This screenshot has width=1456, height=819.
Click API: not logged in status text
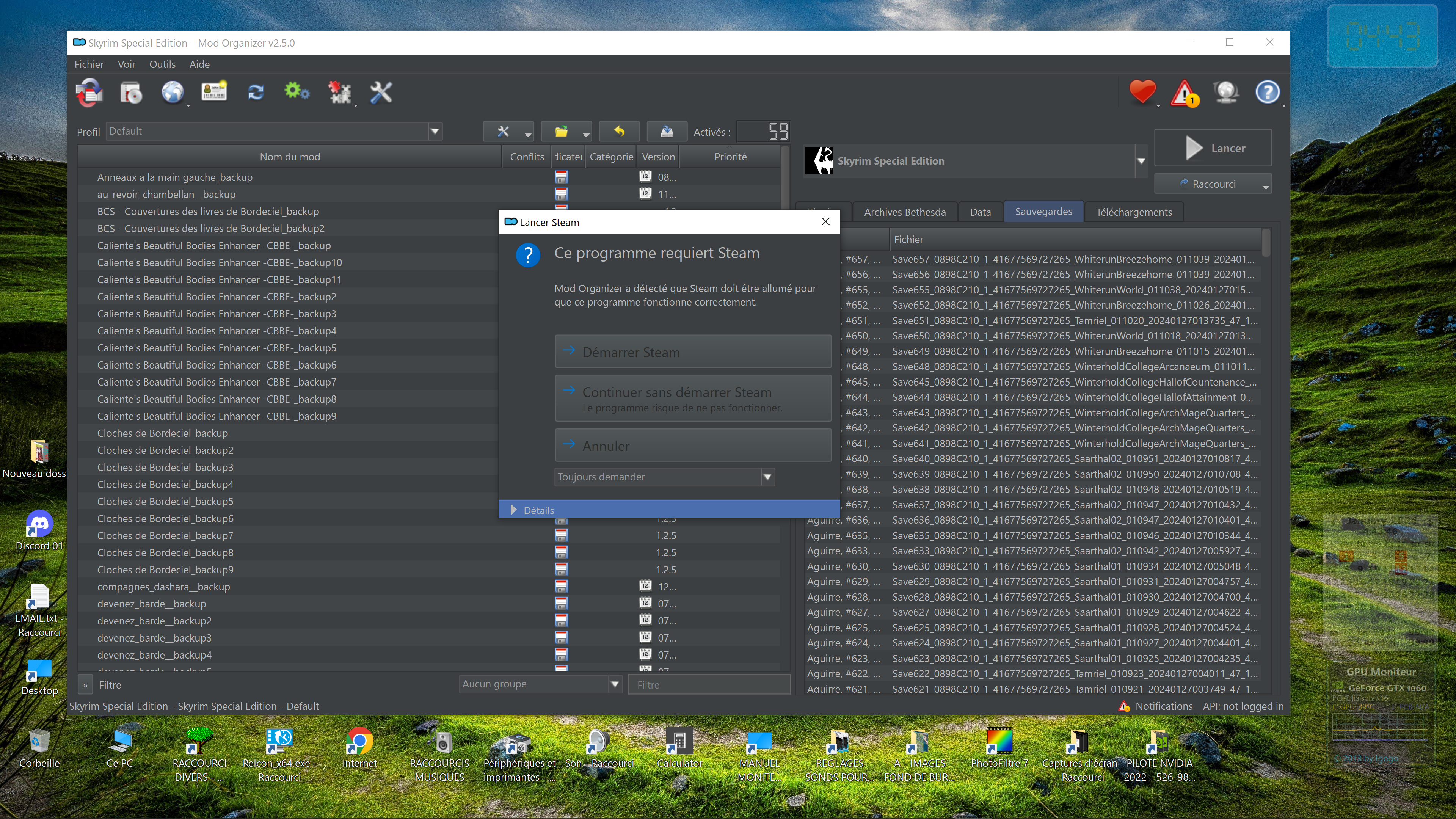[x=1243, y=706]
